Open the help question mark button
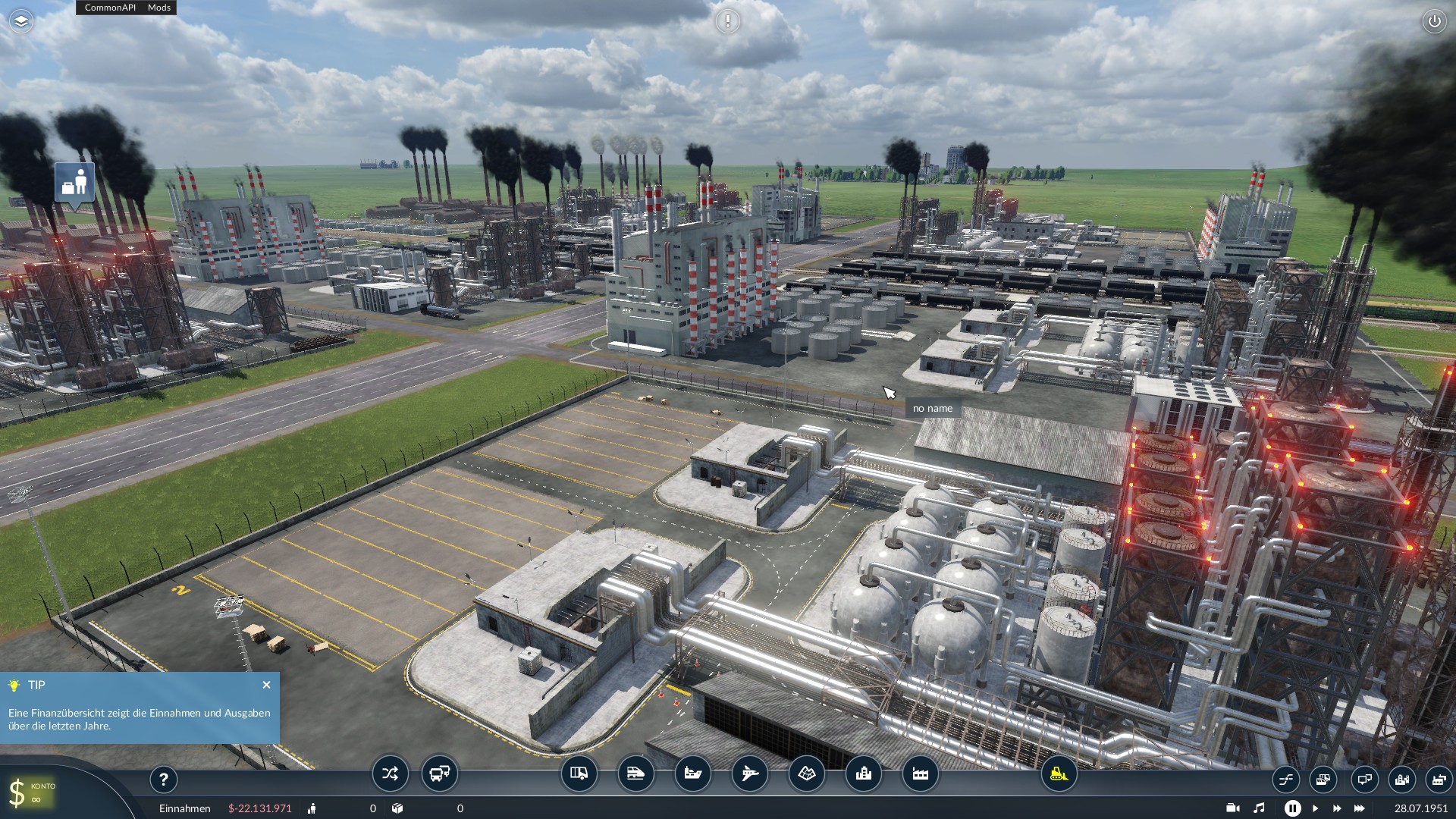Screen dimensions: 1456x819 [x=163, y=779]
